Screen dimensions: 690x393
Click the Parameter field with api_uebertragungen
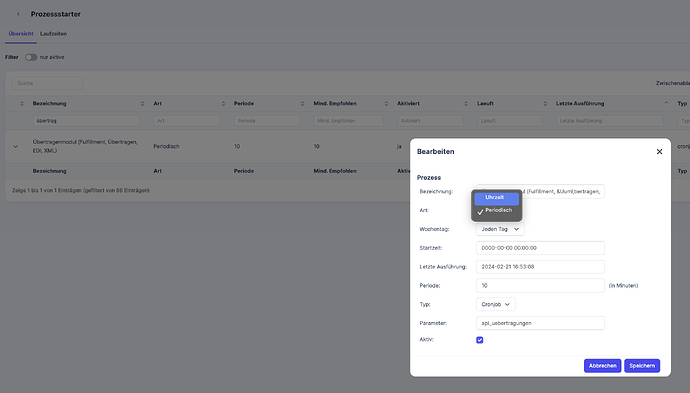[540, 323]
